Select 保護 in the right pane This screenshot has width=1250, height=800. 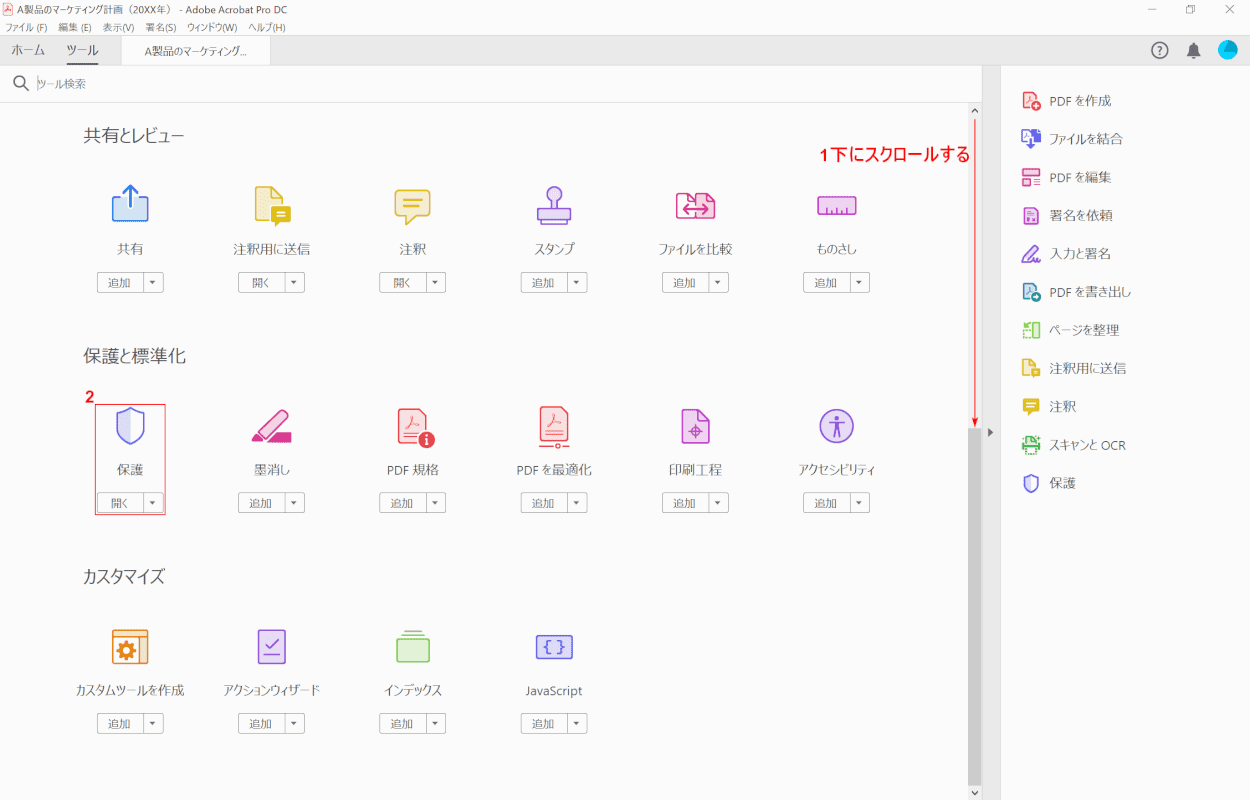point(1049,483)
